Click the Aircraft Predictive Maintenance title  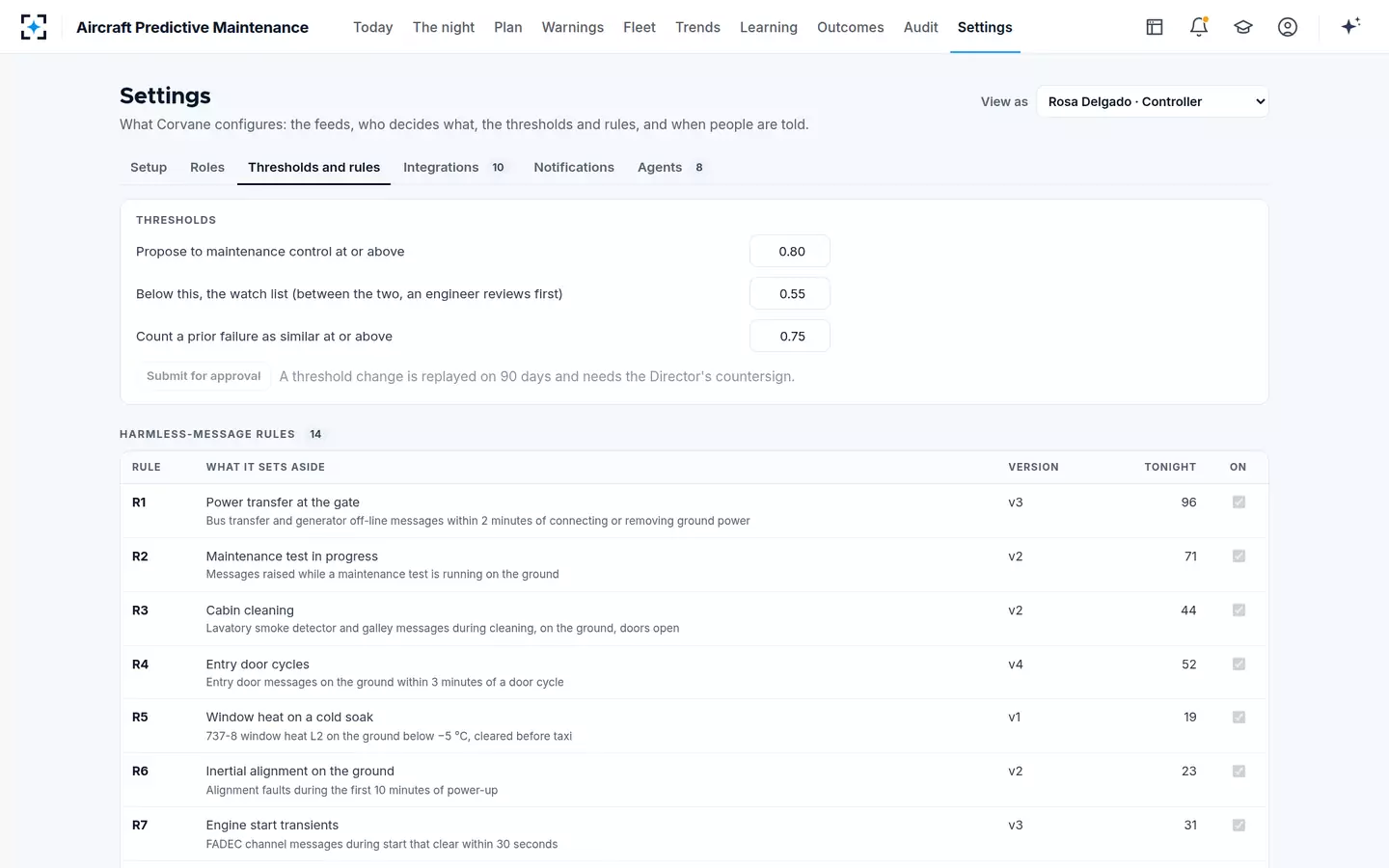click(193, 27)
